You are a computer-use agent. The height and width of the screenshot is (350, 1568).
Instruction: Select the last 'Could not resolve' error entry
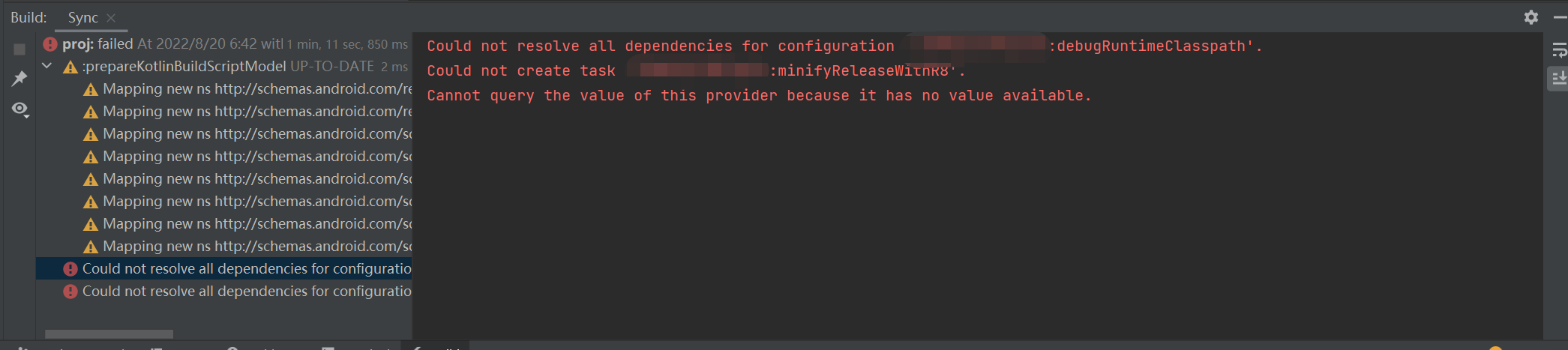[246, 292]
